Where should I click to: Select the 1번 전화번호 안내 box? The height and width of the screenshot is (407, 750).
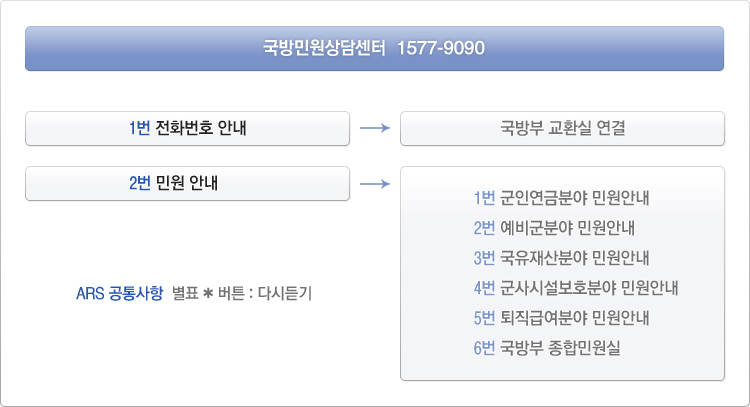tap(188, 128)
